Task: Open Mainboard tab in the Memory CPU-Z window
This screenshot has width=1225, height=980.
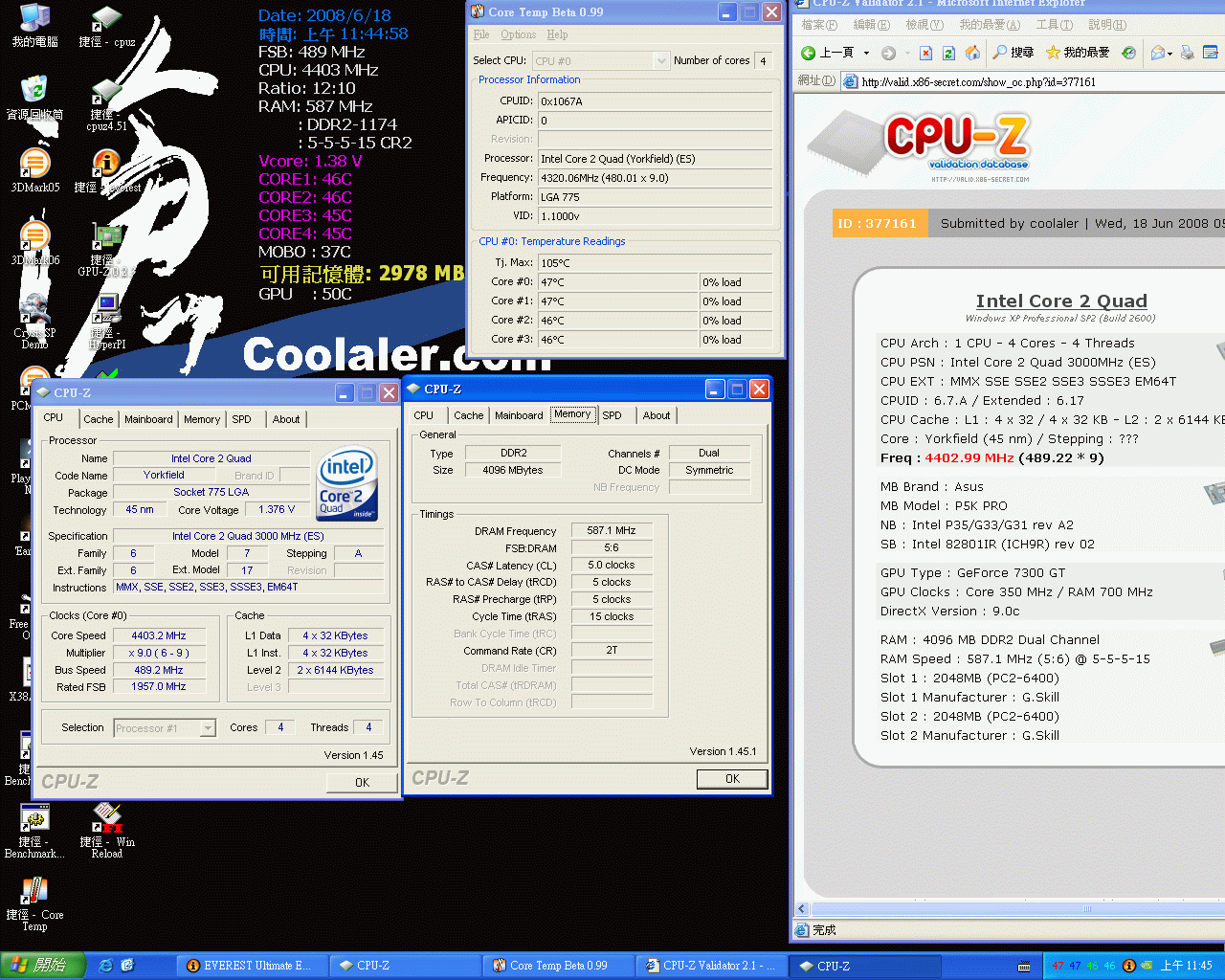Action: [x=519, y=415]
